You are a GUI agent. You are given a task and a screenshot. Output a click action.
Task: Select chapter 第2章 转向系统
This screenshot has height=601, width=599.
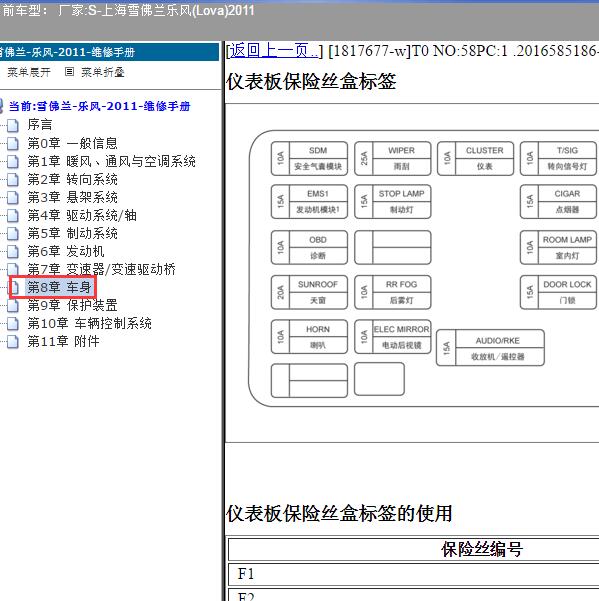72,179
